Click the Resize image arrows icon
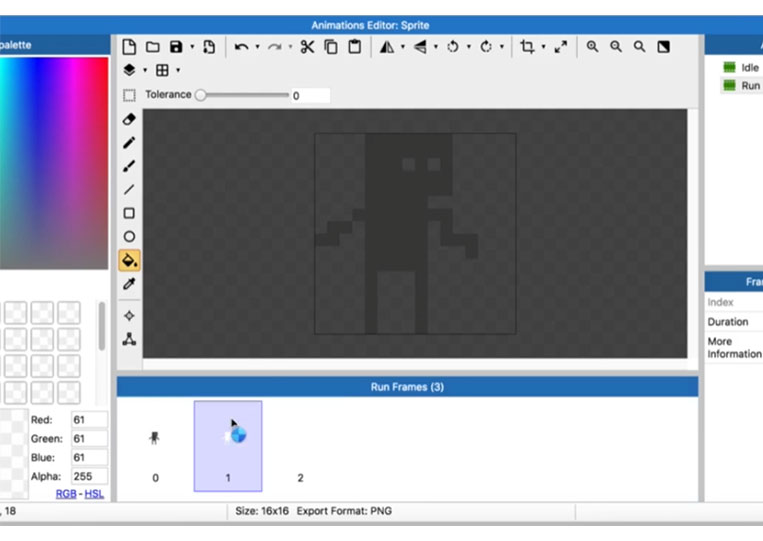Viewport: 763px width, 541px height. point(561,47)
